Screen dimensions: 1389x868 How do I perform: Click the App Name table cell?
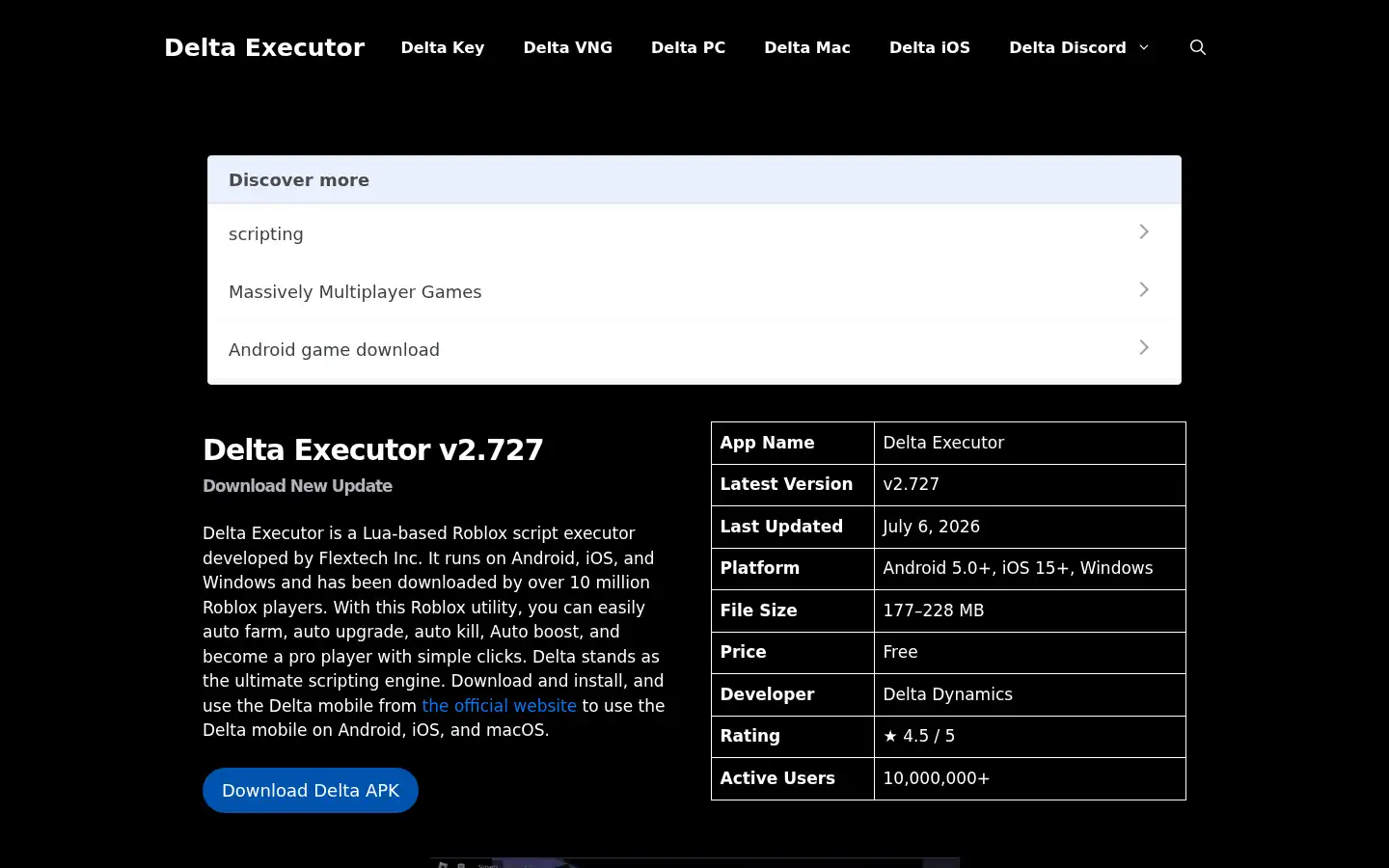[793, 443]
